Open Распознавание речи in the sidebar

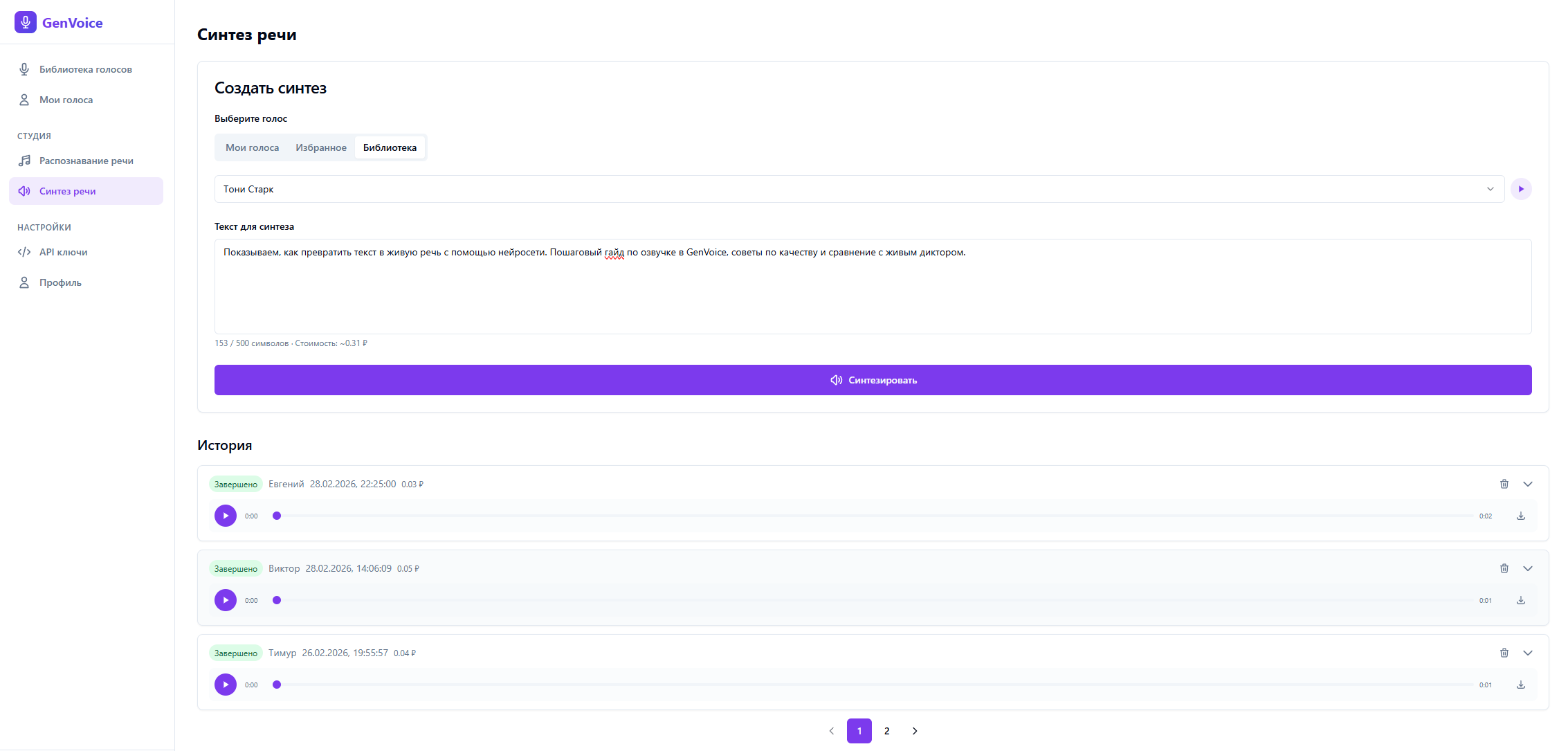point(86,161)
